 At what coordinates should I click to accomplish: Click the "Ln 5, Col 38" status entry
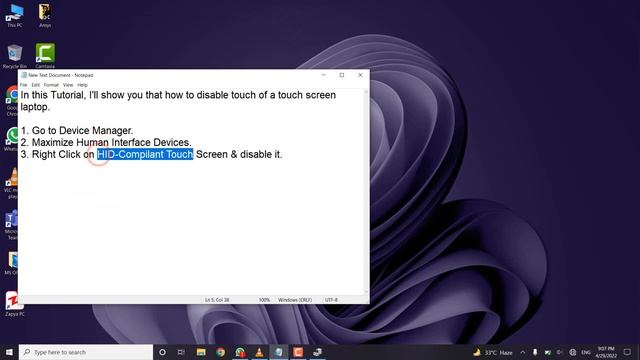pos(217,300)
